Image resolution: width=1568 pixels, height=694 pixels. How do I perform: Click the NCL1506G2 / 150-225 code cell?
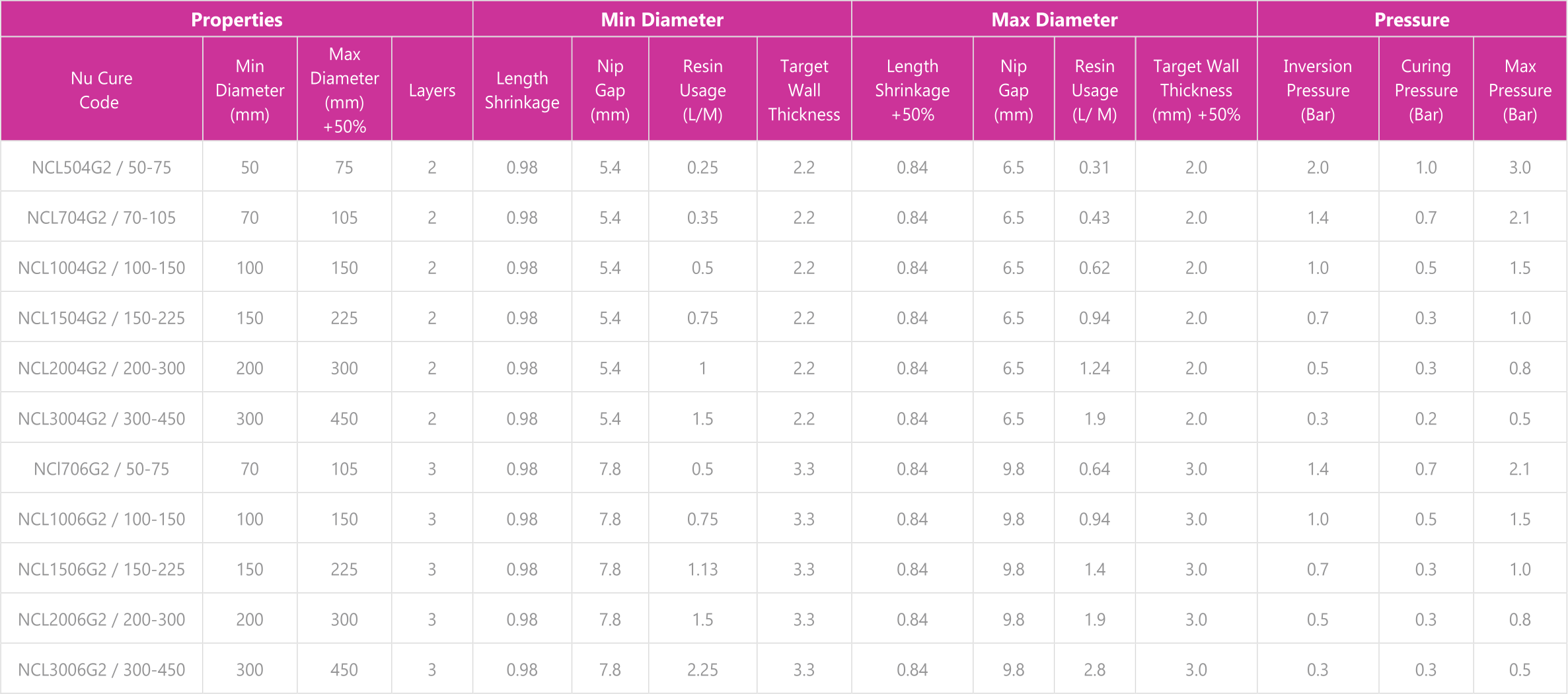pos(102,569)
